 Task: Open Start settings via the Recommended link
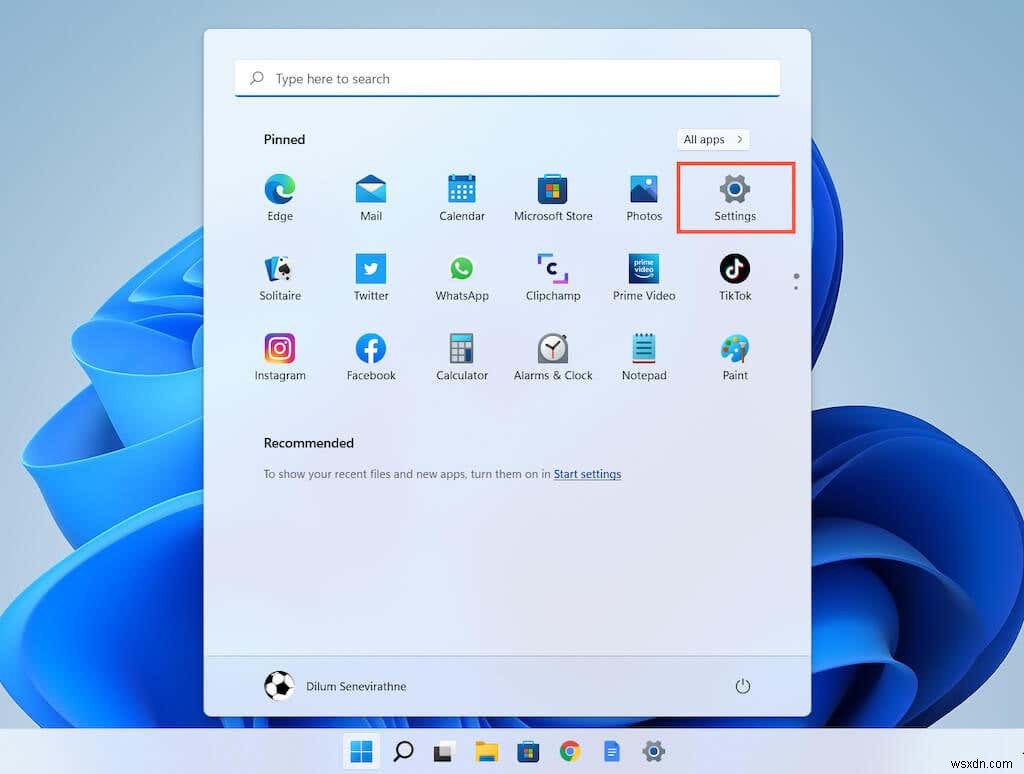click(x=587, y=474)
